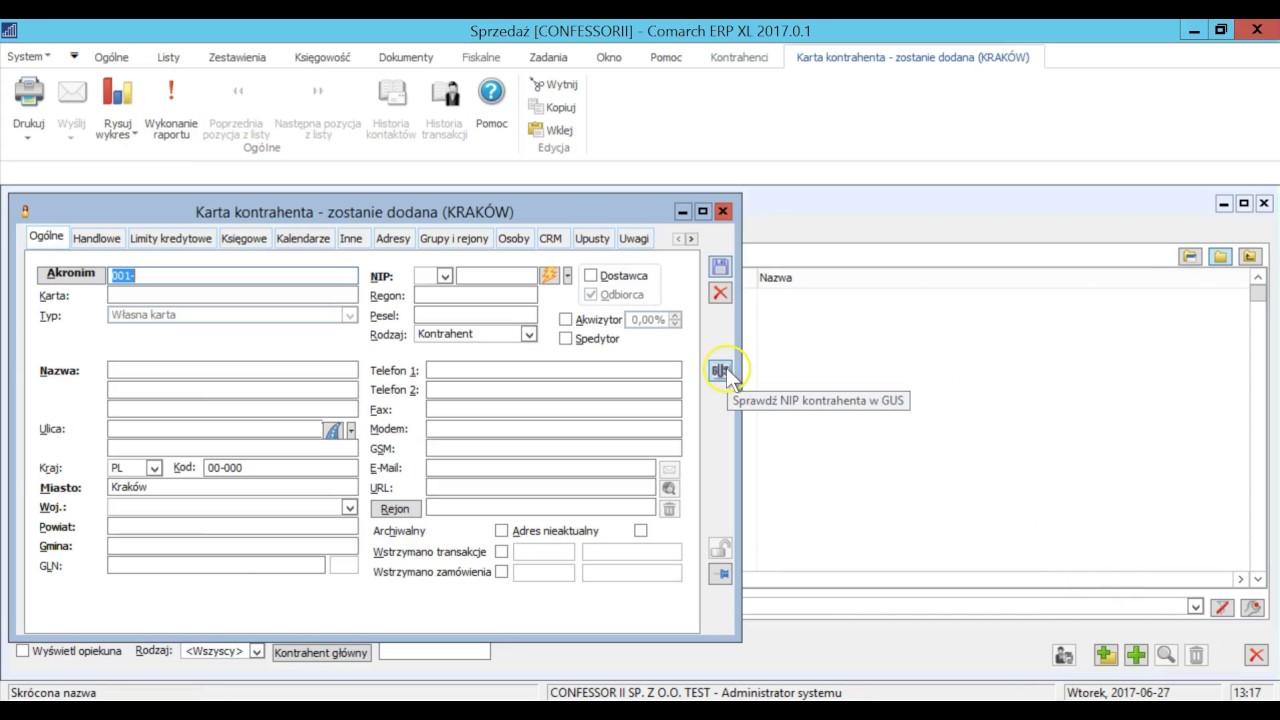The image size is (1280, 720).
Task: Check the Archiwalny checkbox
Action: point(502,531)
